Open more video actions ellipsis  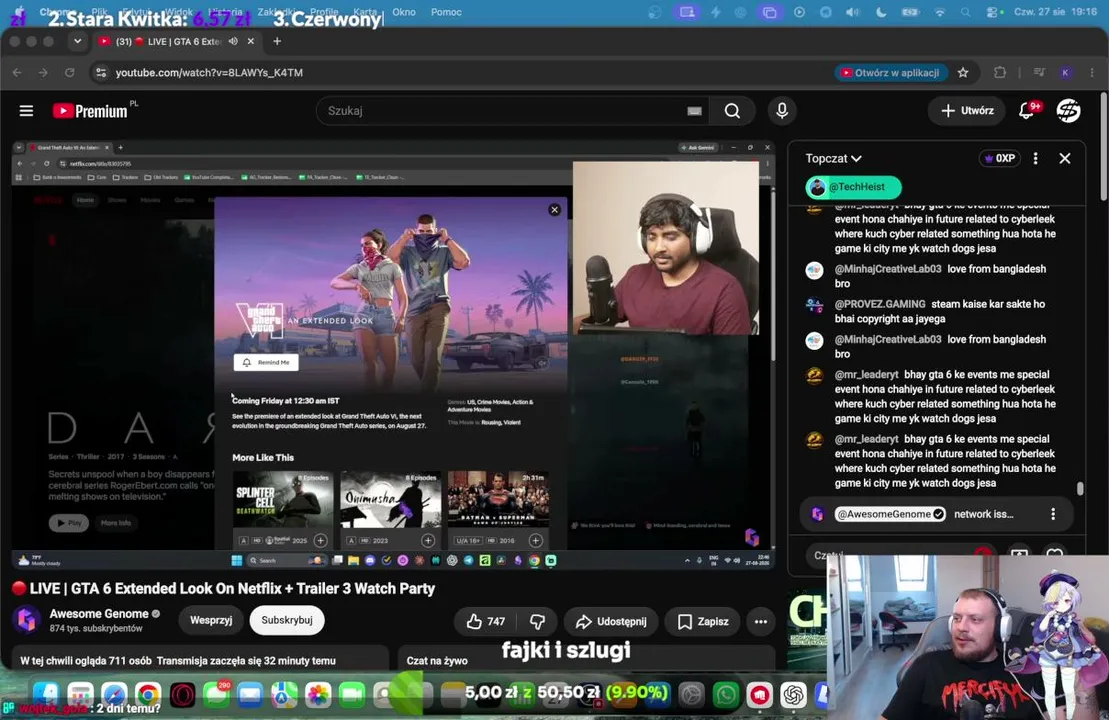760,621
